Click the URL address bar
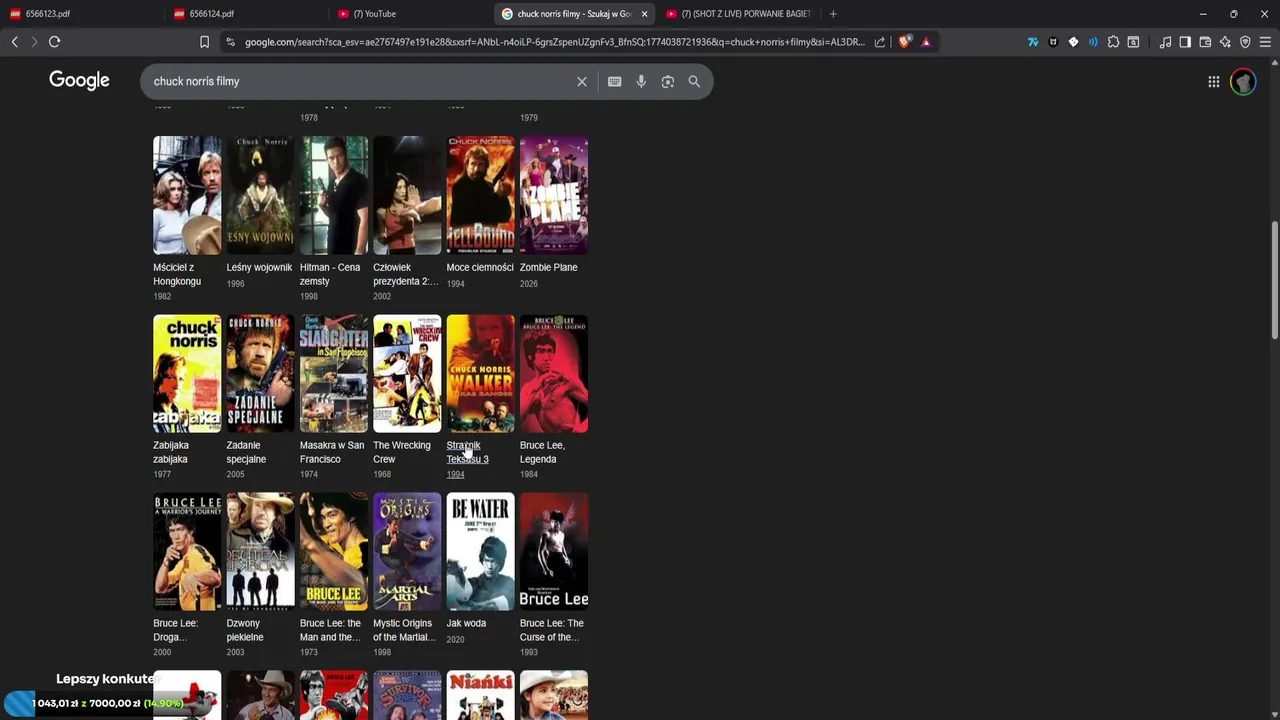The height and width of the screenshot is (720, 1280). click(554, 42)
